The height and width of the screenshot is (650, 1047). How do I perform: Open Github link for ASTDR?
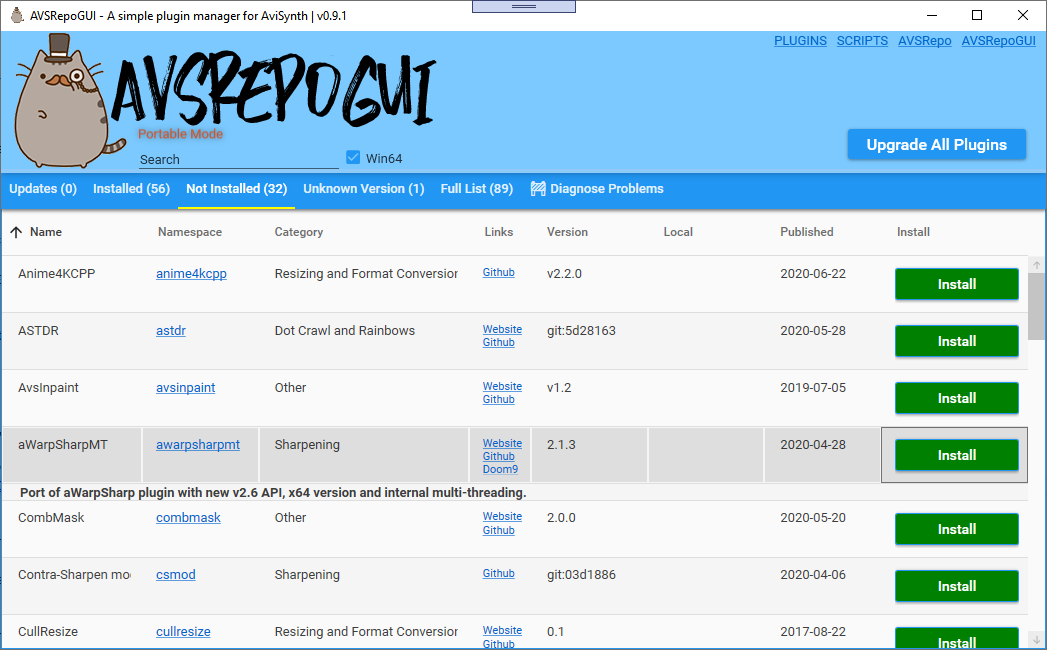[499, 343]
